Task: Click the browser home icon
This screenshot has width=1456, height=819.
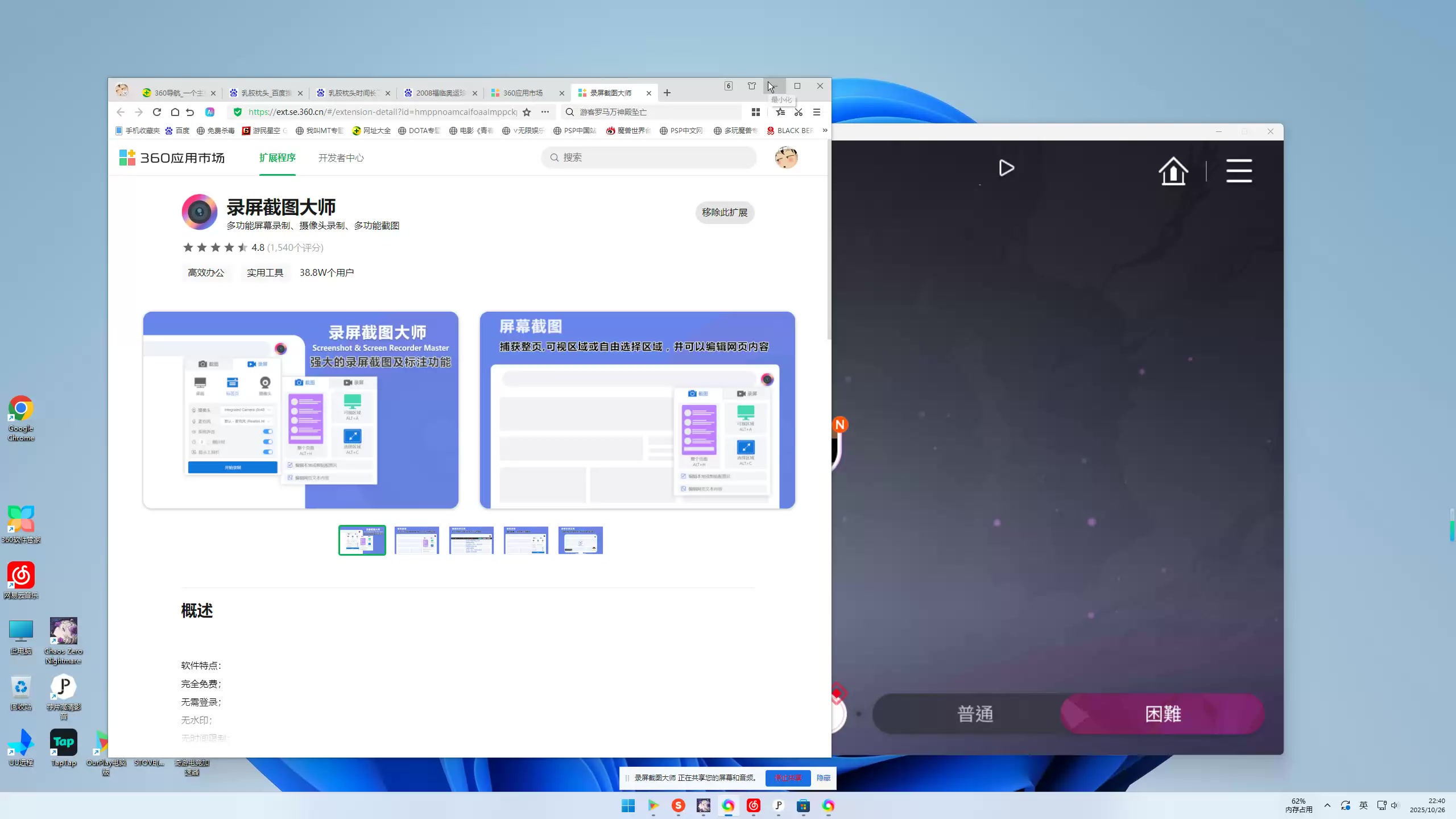Action: (x=175, y=112)
